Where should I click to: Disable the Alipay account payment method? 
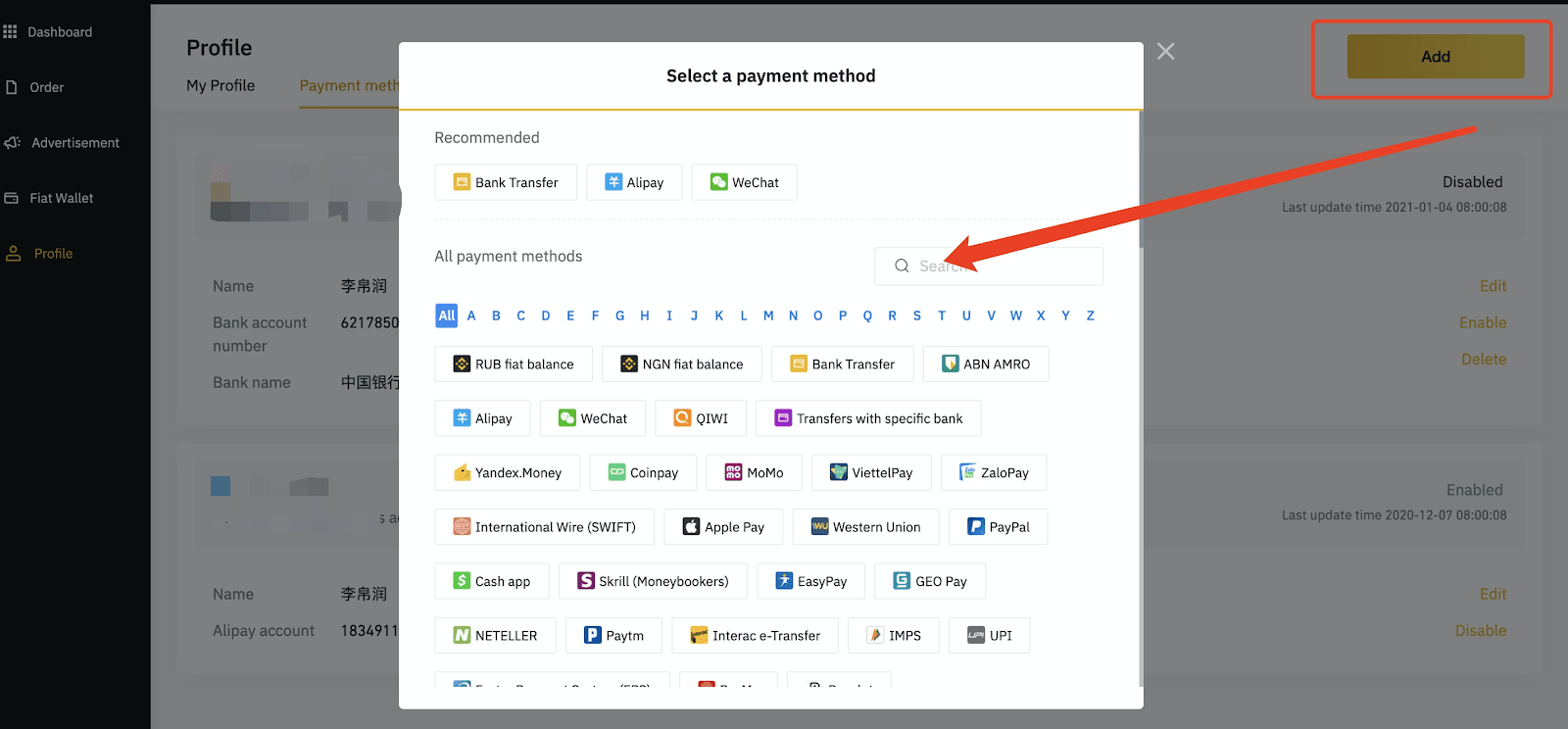click(1481, 631)
